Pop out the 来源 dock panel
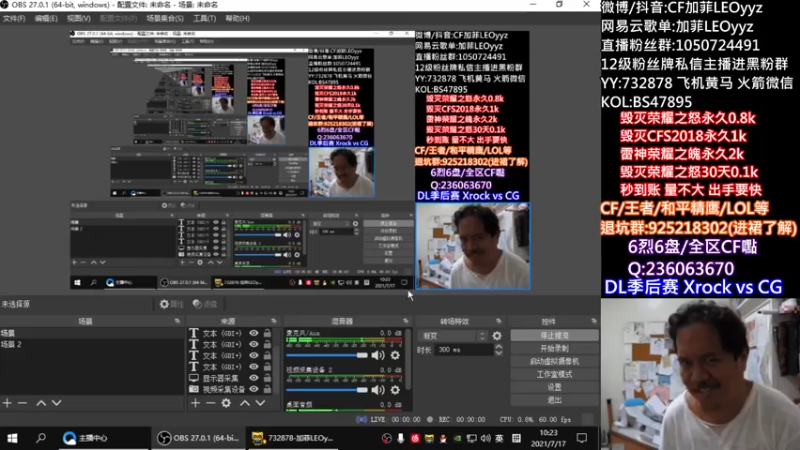Viewport: 800px width, 450px height. 273,321
